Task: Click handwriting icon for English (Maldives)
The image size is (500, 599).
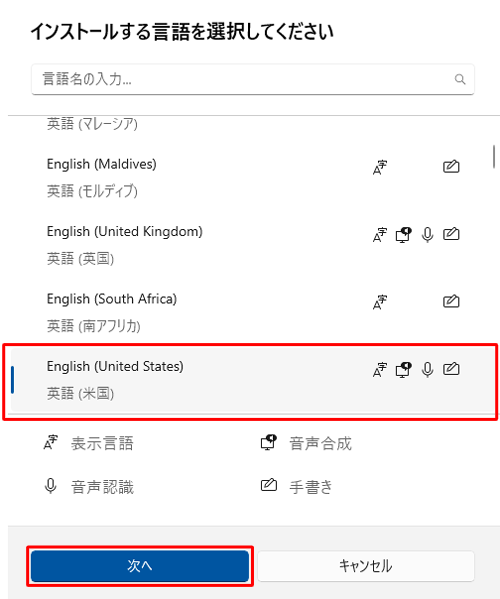Action: click(451, 167)
